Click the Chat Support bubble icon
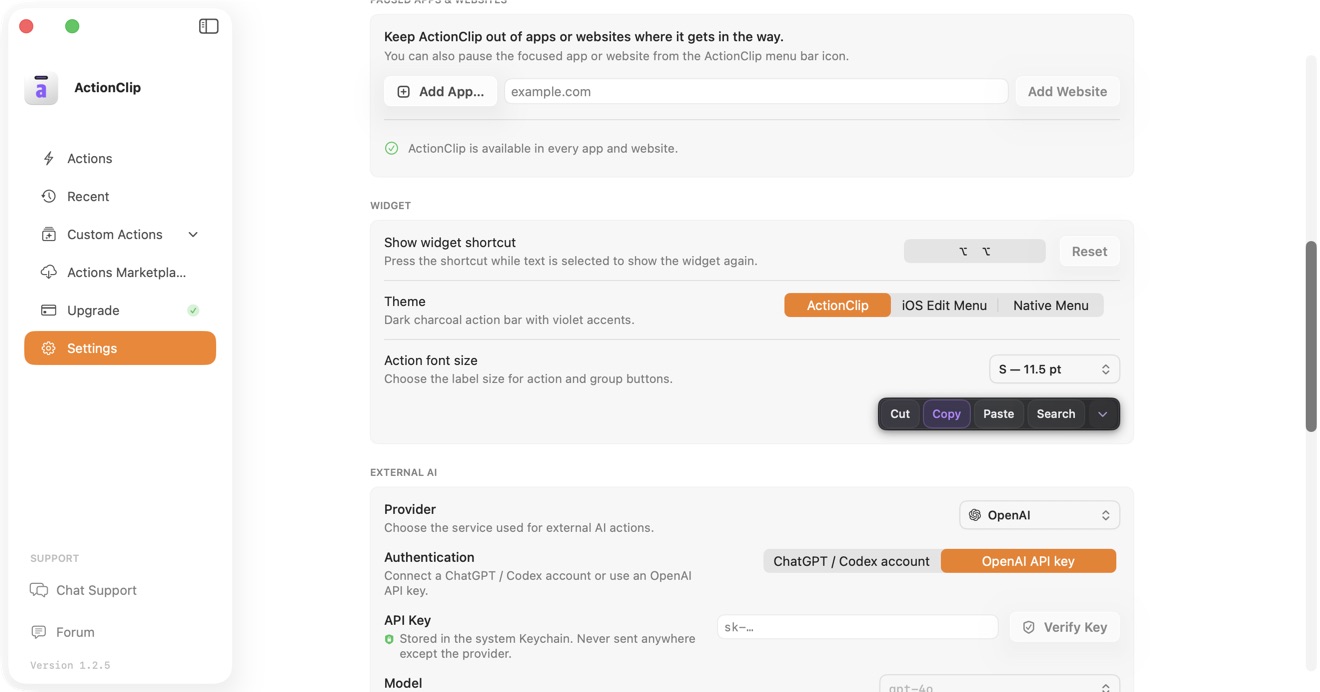The height and width of the screenshot is (692, 1320). click(39, 591)
